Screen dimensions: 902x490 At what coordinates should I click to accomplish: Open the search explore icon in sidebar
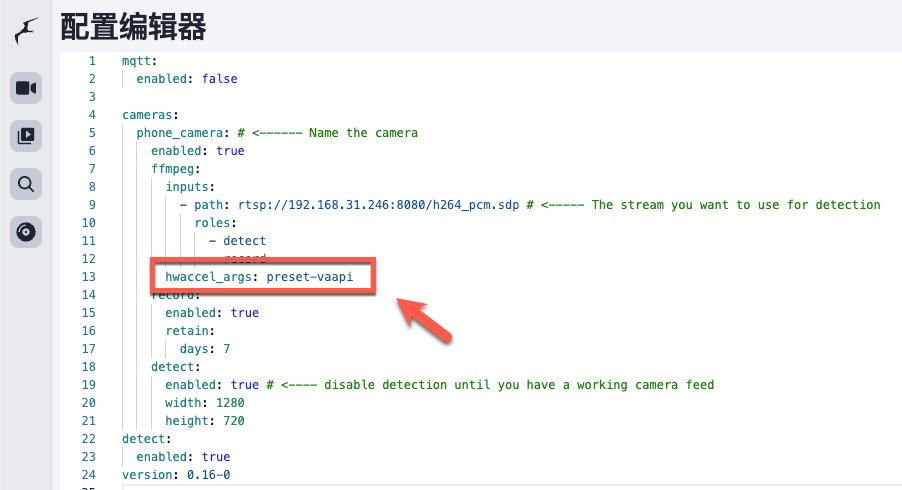coord(26,183)
